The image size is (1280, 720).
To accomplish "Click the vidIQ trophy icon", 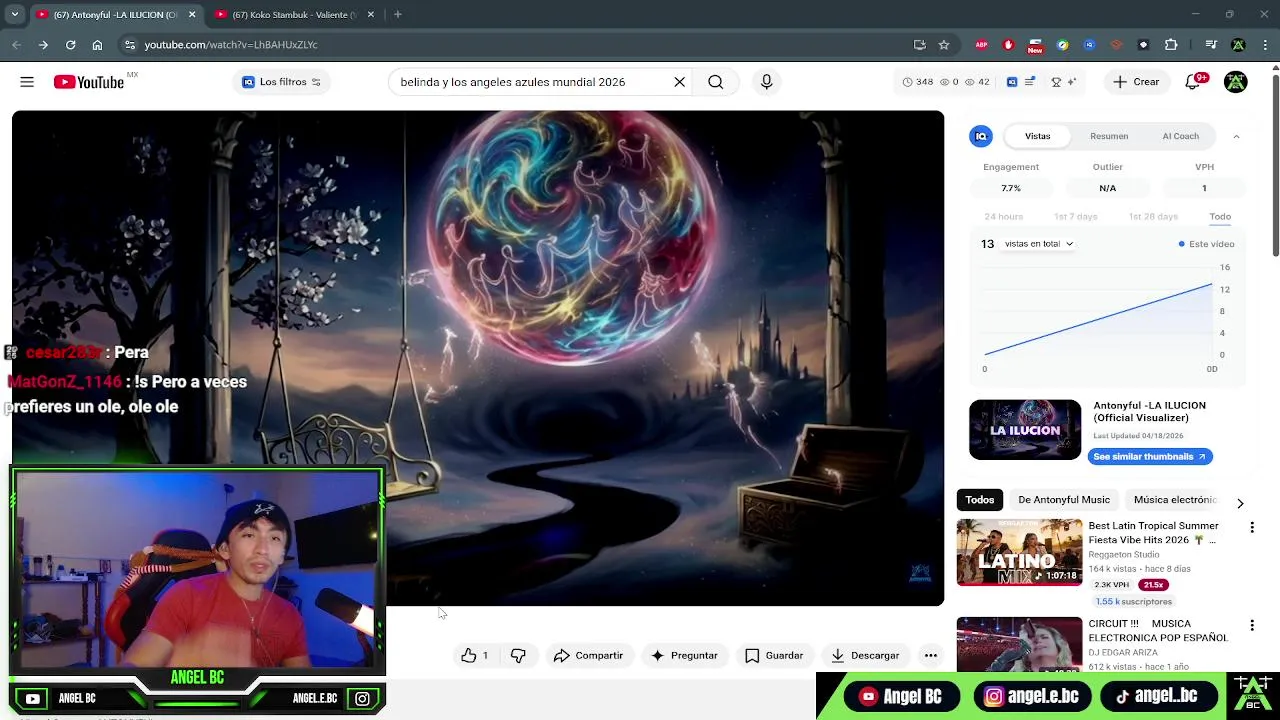I will pos(1056,82).
